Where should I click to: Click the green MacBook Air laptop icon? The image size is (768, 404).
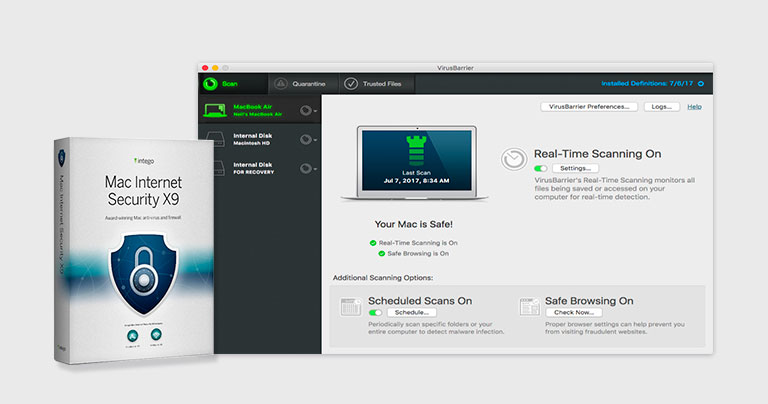point(215,110)
